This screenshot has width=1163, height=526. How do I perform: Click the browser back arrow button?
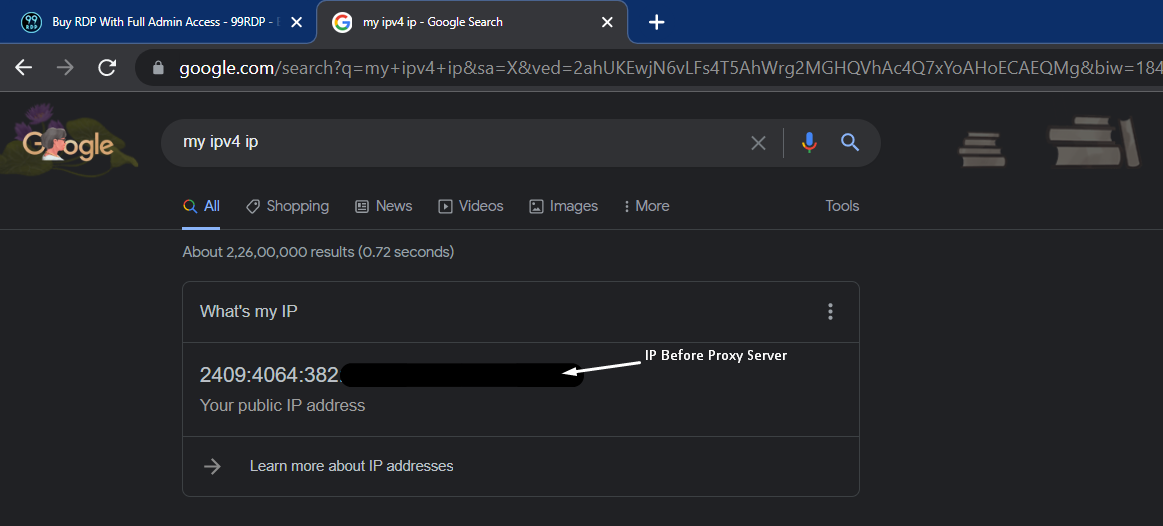click(x=24, y=68)
